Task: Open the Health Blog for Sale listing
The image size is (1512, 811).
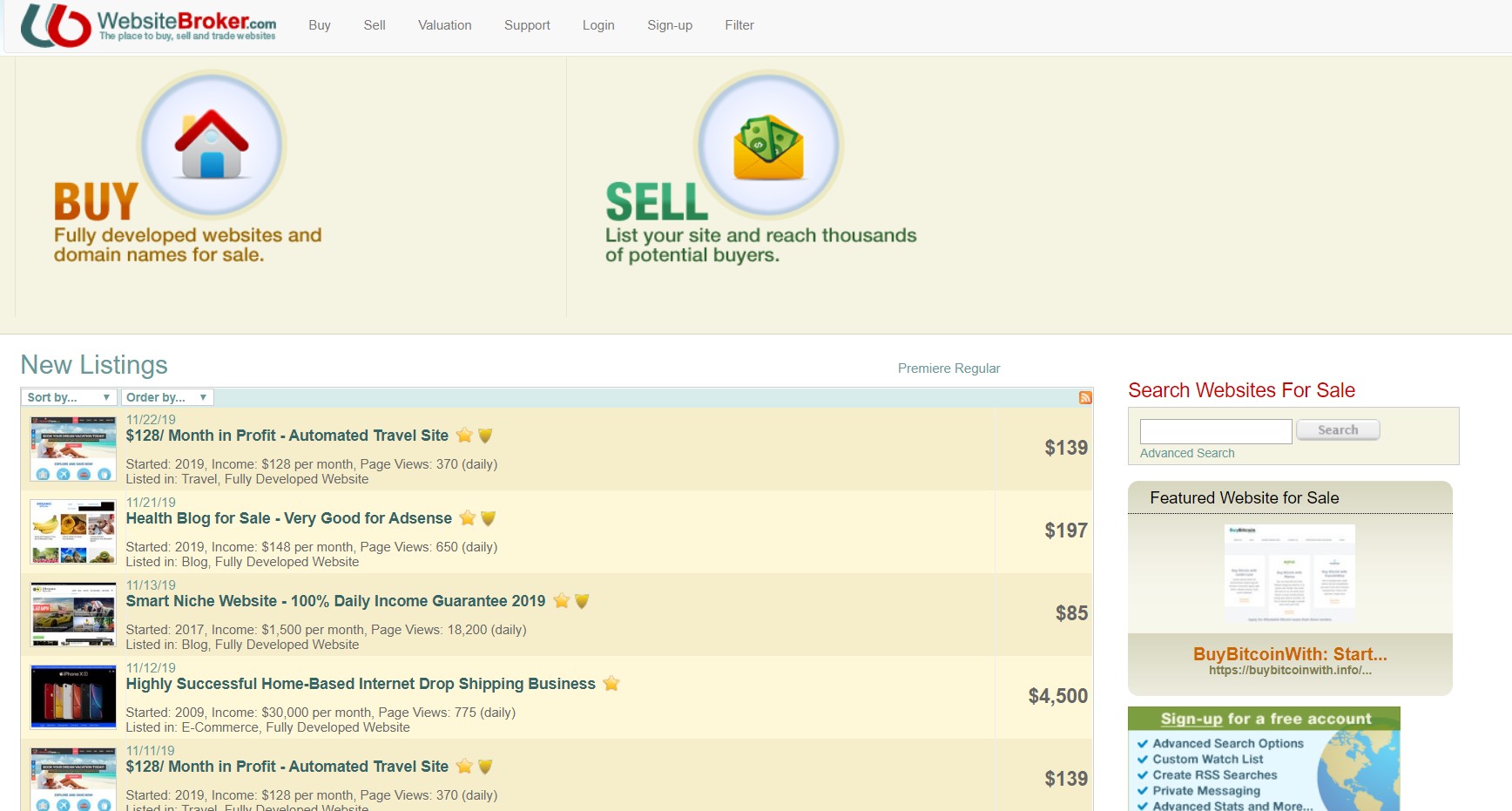Action: point(288,518)
